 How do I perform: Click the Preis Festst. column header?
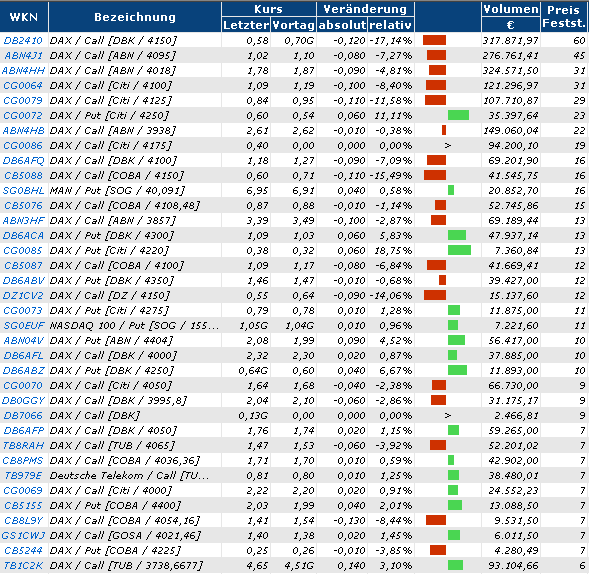coord(564,17)
